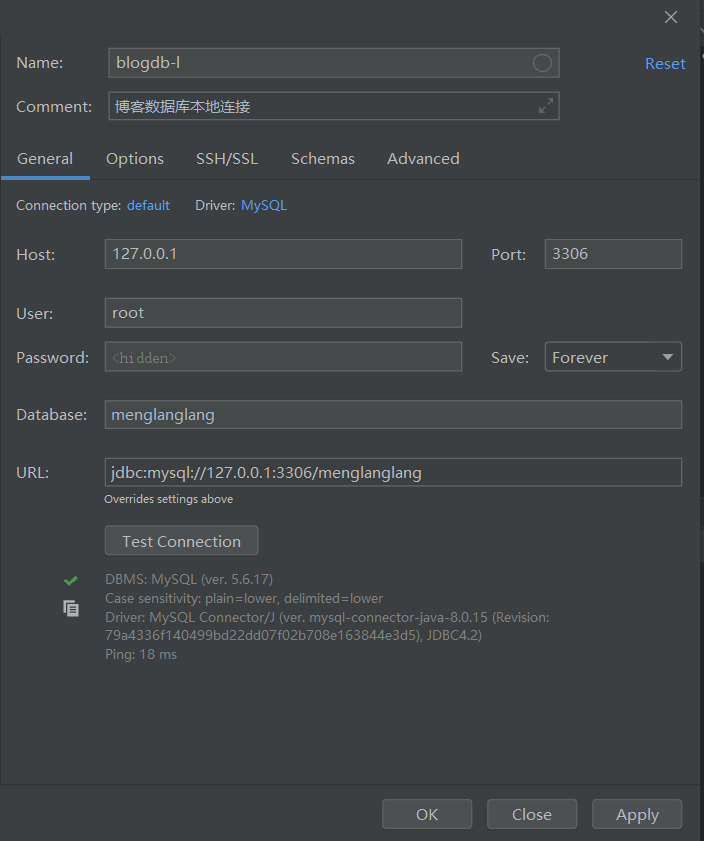Click the Host field with 127.0.0.1

(283, 254)
